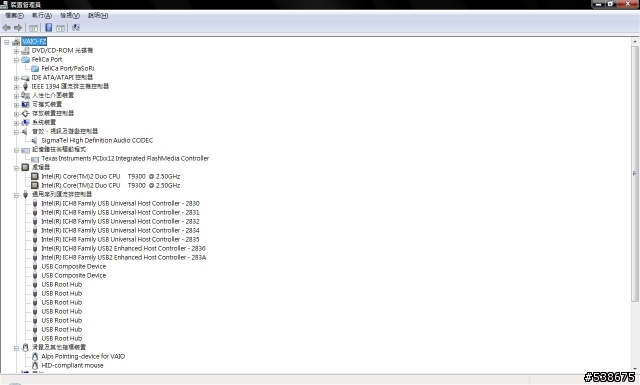Click the processor chip icon for 處理器

point(25,167)
